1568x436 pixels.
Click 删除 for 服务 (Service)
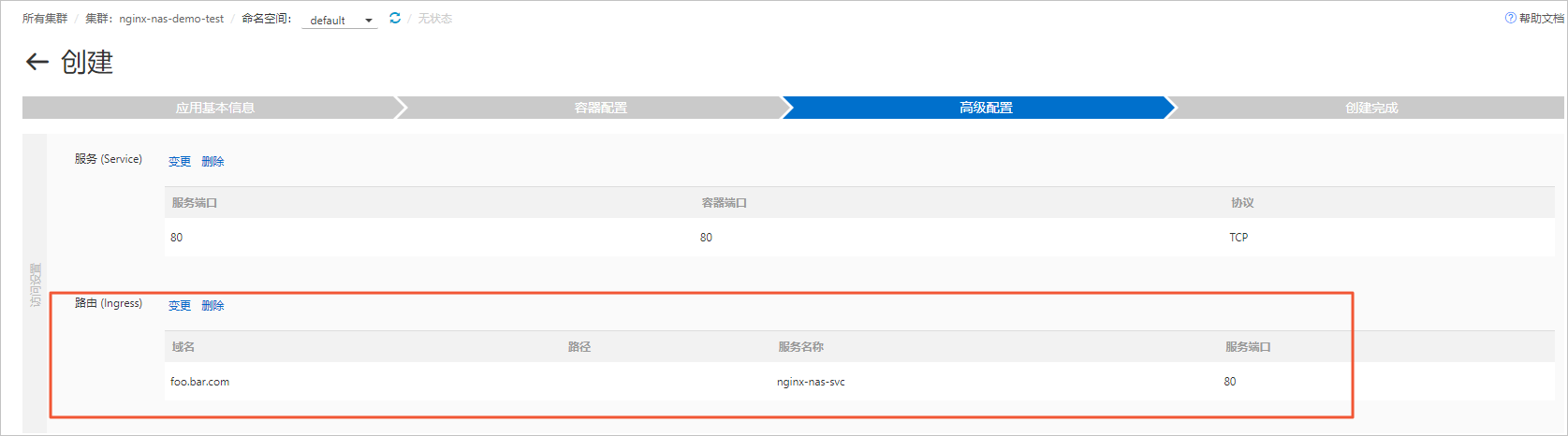(212, 161)
